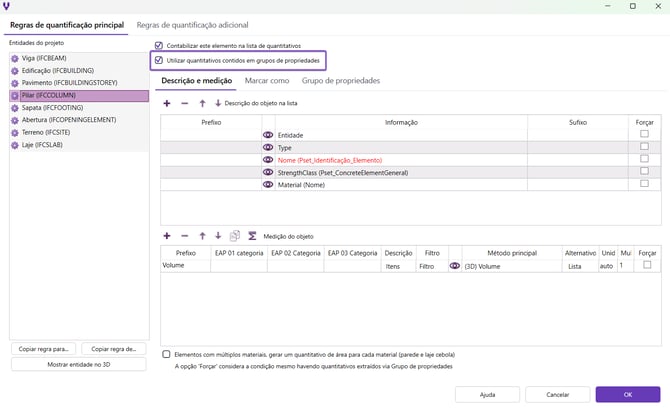The height and width of the screenshot is (408, 670).
Task: Click StrengthClass (Pset_ConcreteElementGeneral) text
Action: [343, 173]
